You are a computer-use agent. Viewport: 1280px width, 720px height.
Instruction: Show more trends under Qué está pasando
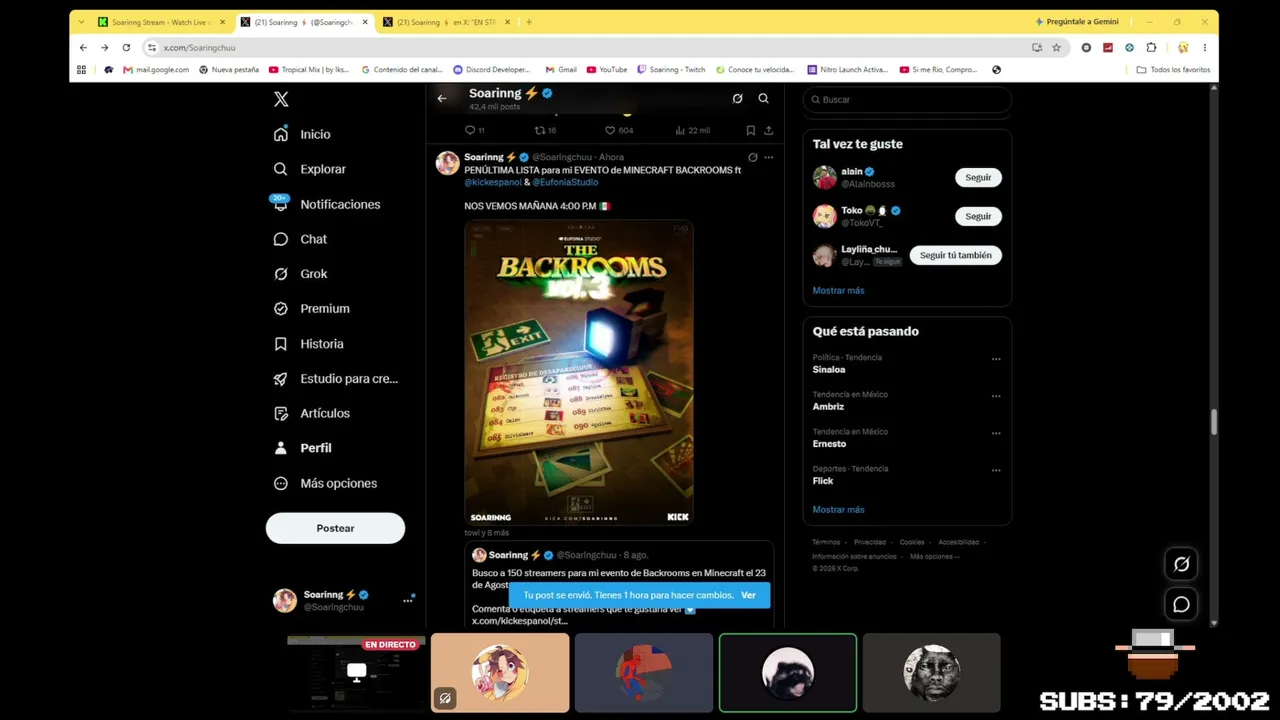(838, 509)
